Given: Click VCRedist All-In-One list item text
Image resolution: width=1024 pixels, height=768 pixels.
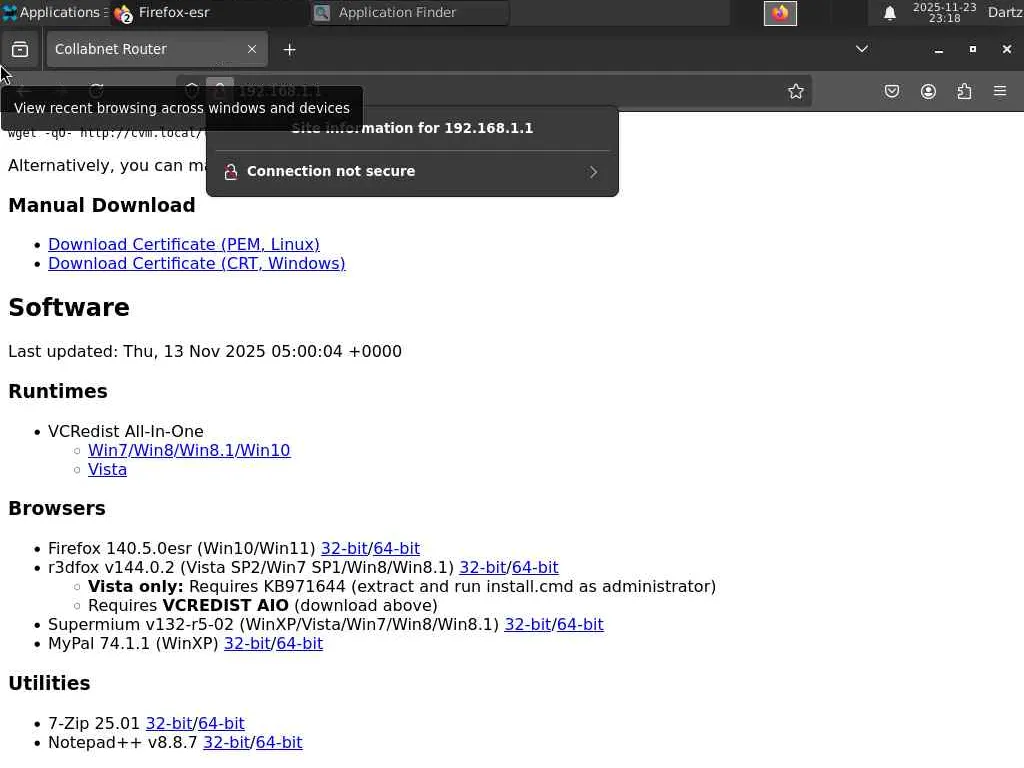Looking at the screenshot, I should point(125,432).
